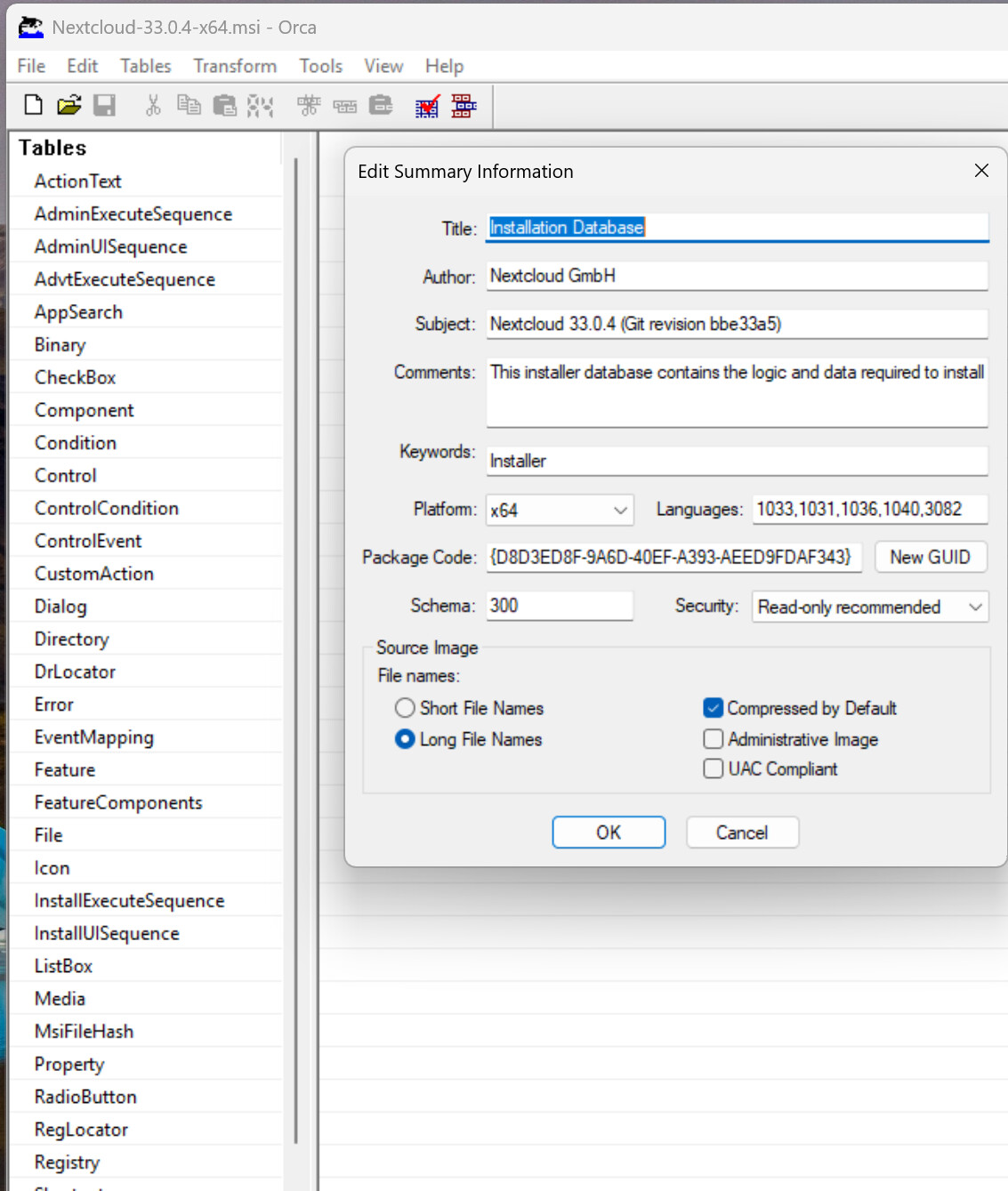Select the FeatureComponents table

(118, 802)
